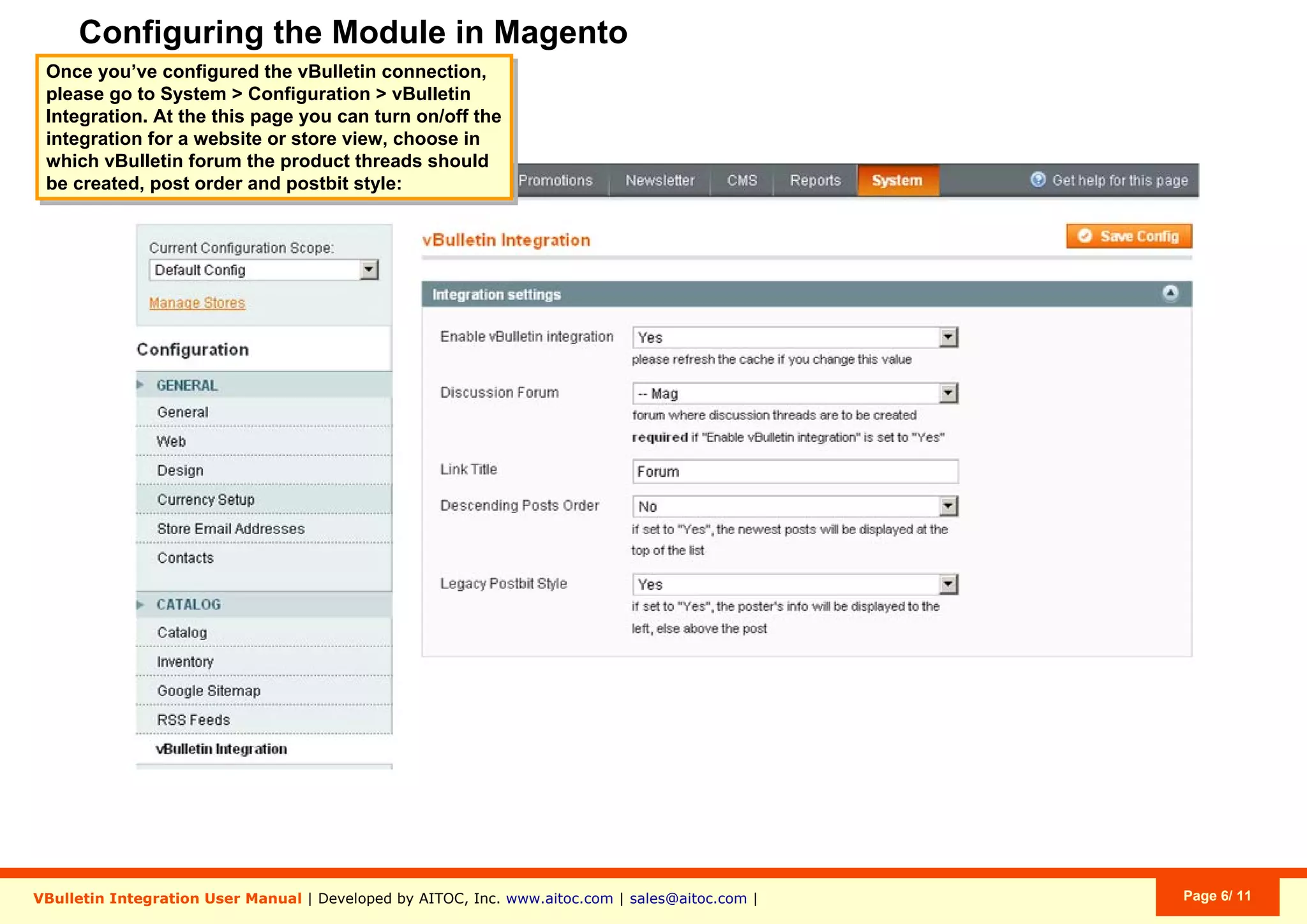Expand the CATALOG section arrow
Image resolution: width=1307 pixels, height=924 pixels.
coord(140,604)
